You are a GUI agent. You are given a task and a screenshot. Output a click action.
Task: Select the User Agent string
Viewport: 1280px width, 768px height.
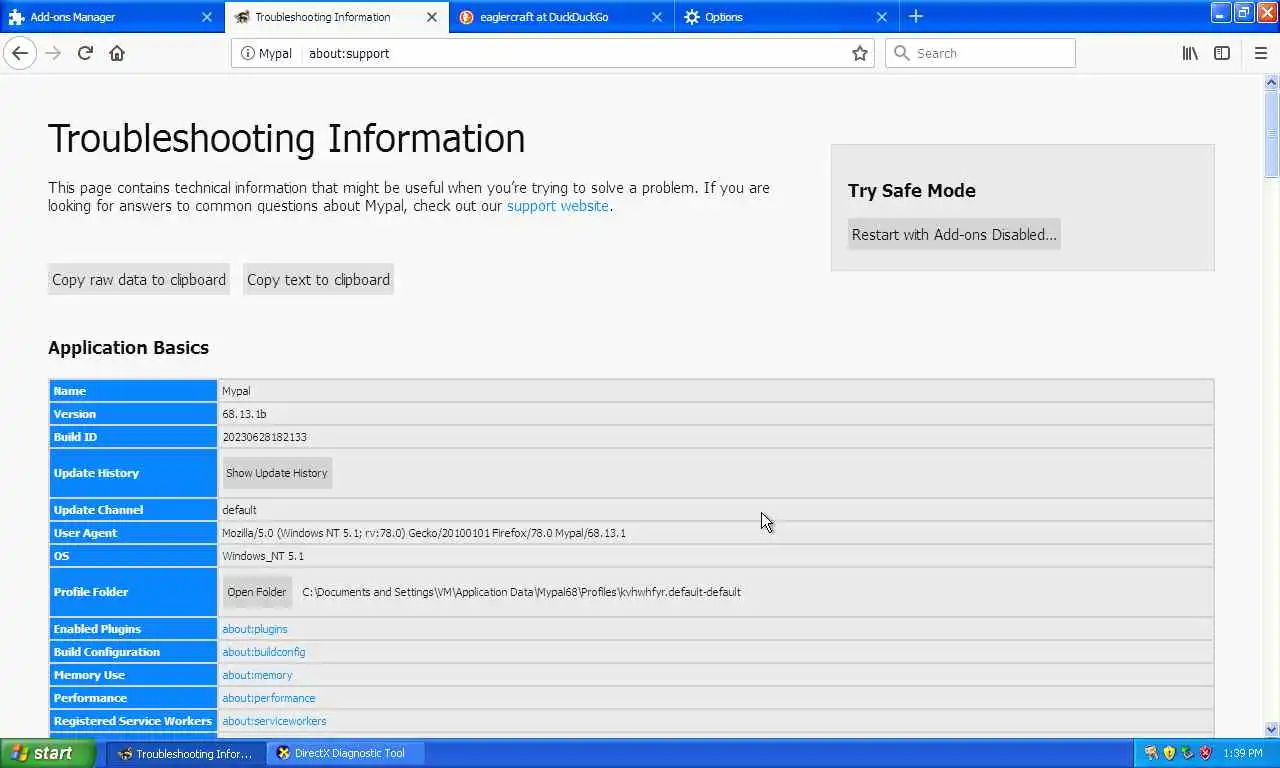point(424,533)
